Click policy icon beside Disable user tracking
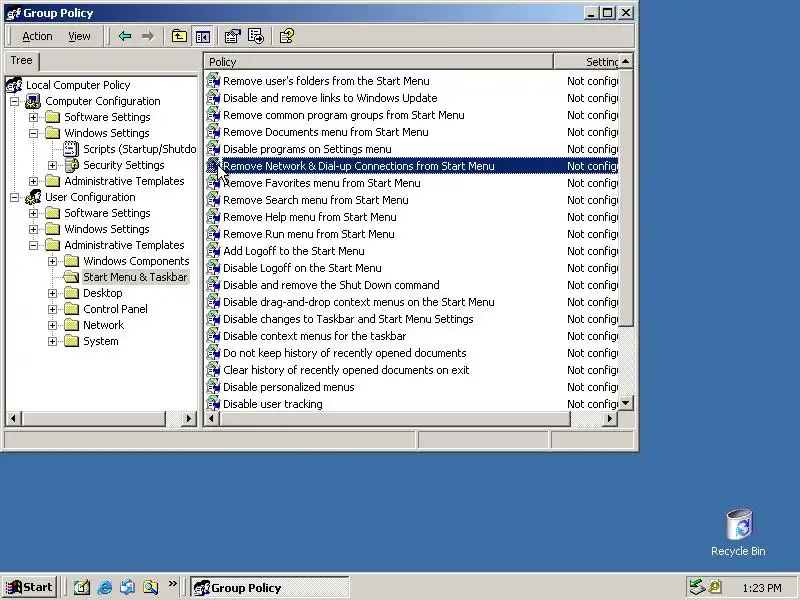800x600 pixels. (213, 404)
